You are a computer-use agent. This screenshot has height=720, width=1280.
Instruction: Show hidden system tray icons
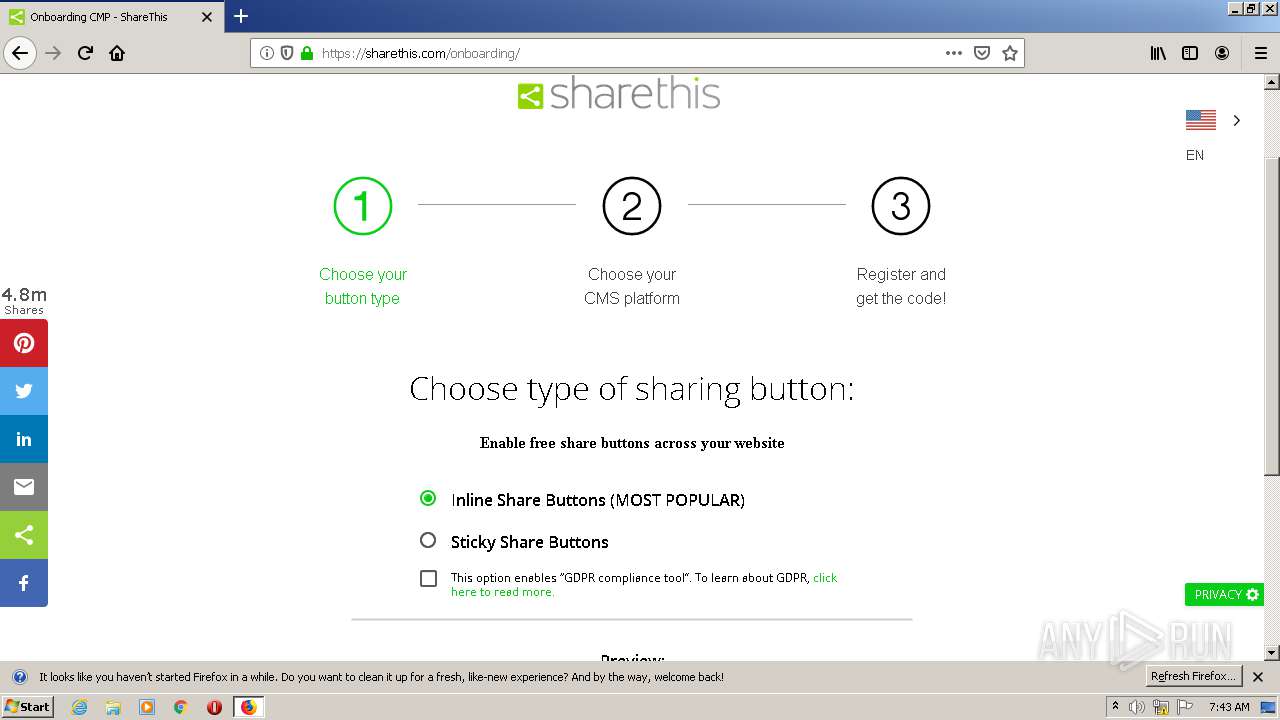point(1115,707)
